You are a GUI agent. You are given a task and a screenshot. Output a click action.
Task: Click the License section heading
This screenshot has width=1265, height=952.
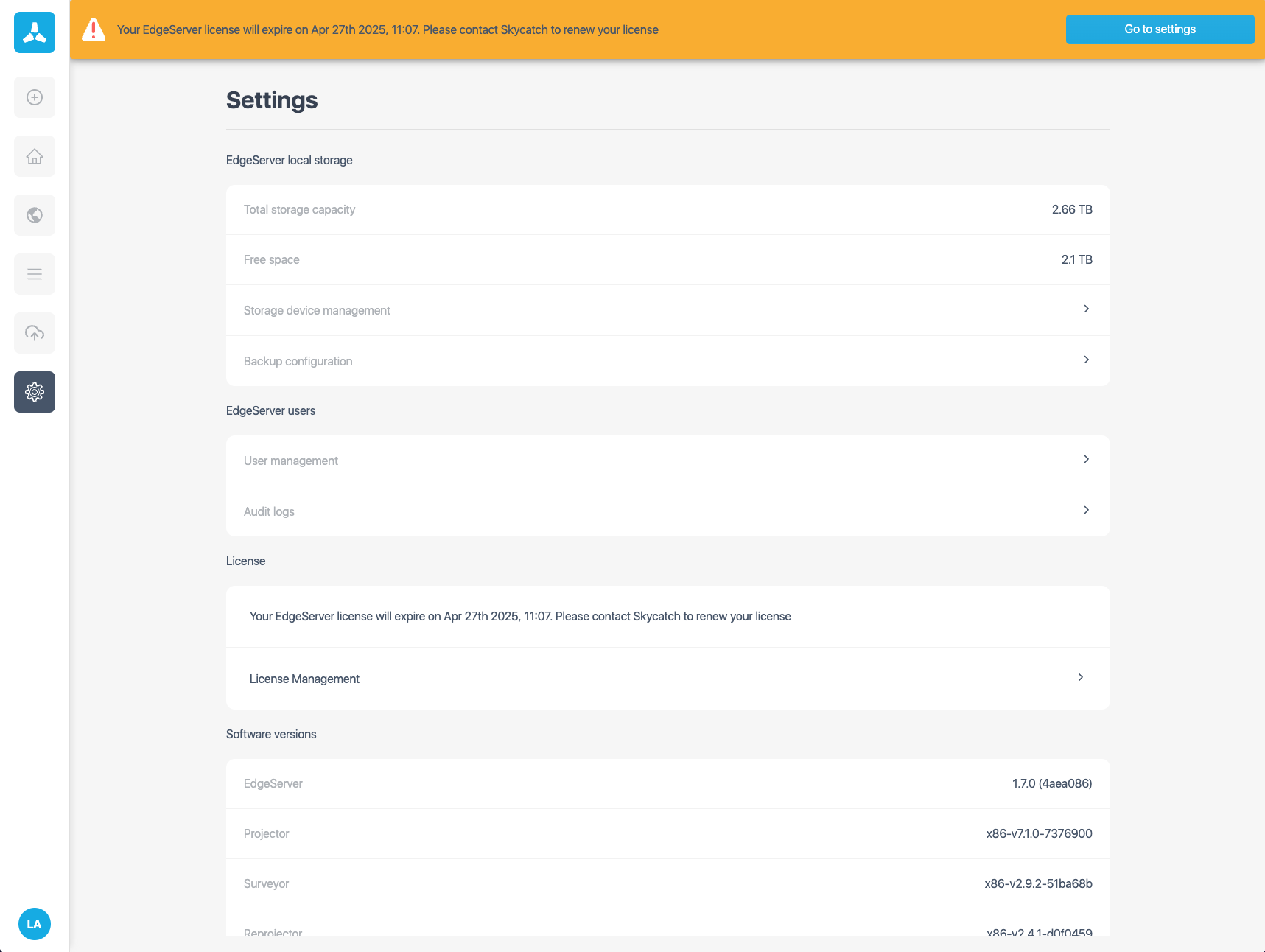(x=245, y=561)
